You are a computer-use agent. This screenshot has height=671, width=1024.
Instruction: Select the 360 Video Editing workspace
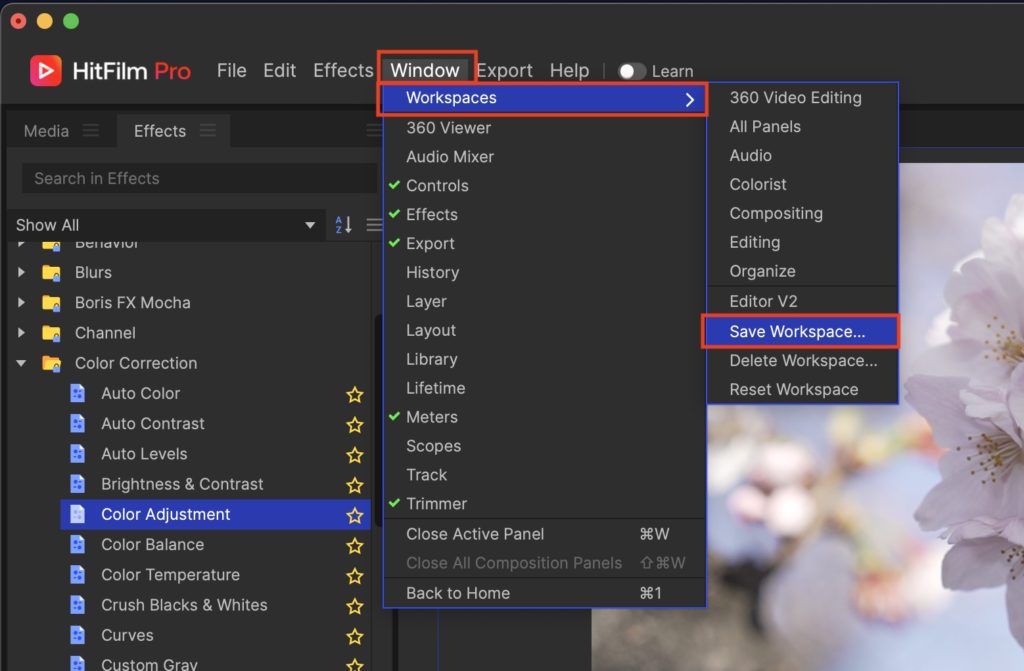803,97
